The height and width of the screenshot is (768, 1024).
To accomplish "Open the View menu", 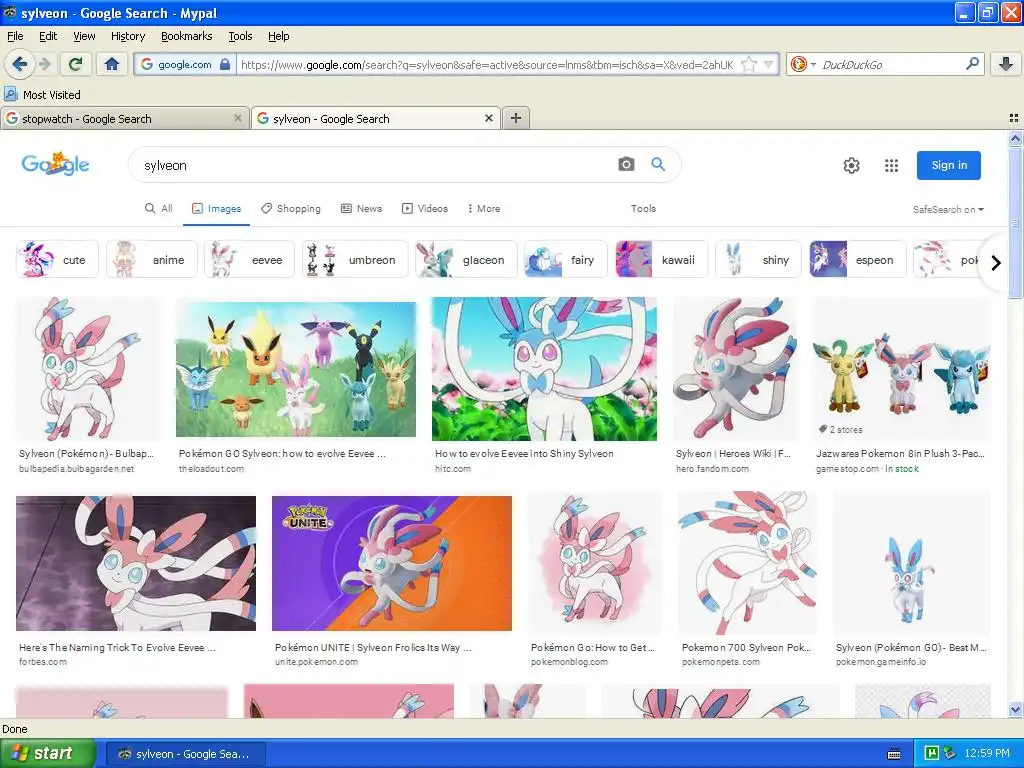I will pyautogui.click(x=84, y=36).
